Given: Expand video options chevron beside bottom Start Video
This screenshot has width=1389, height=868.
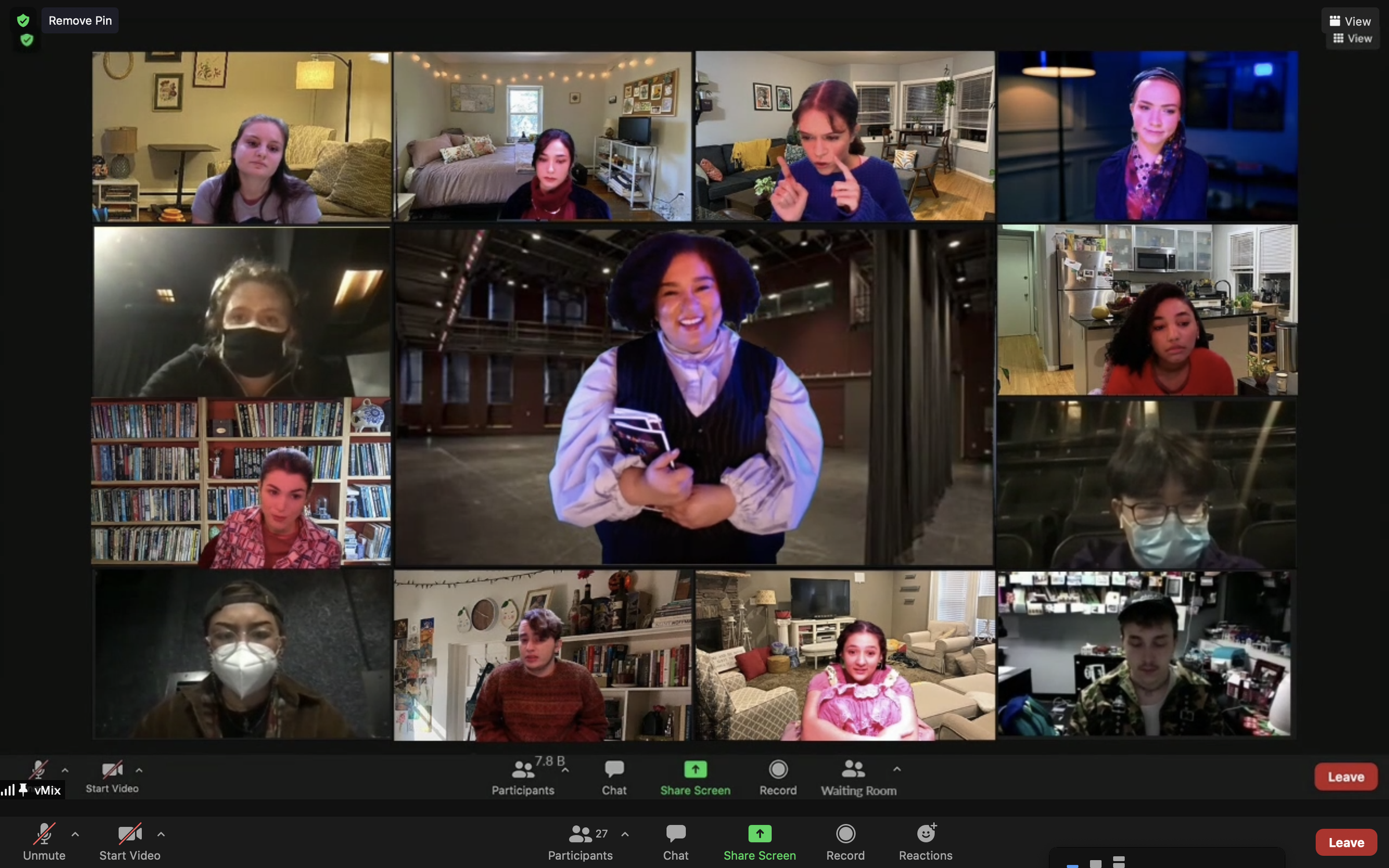Looking at the screenshot, I should click(x=161, y=834).
